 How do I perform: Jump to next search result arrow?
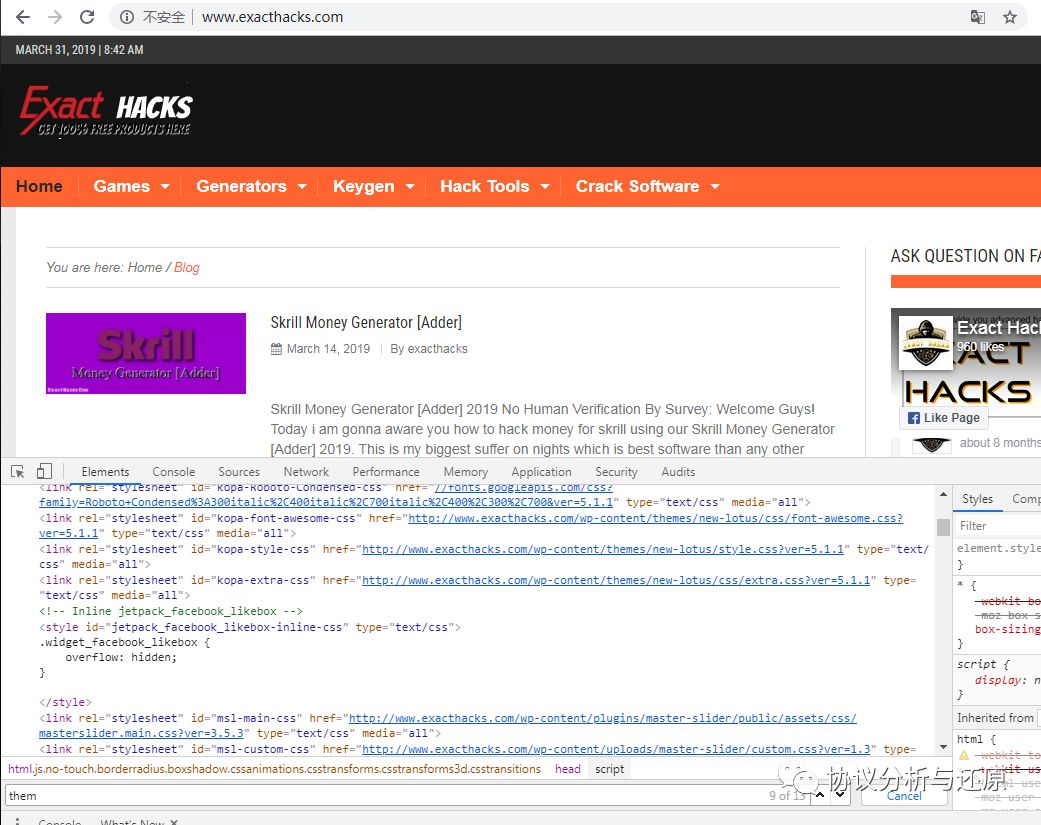[x=840, y=795]
